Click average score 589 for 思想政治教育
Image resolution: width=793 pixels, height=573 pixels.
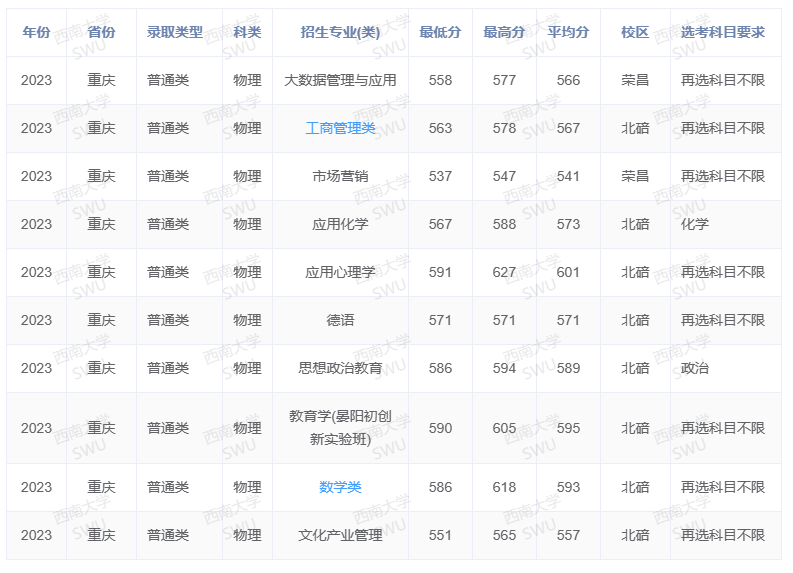568,368
